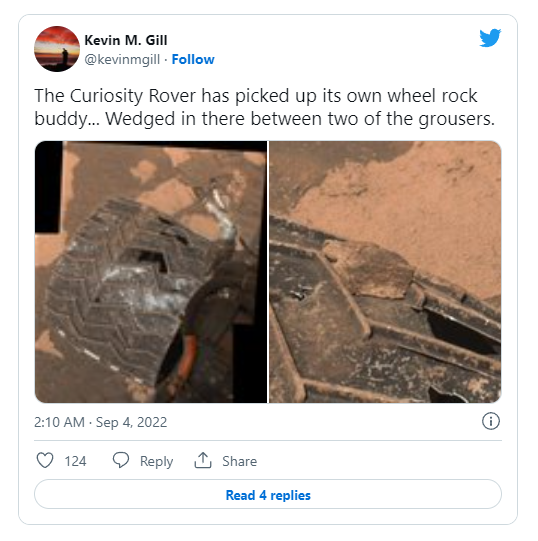
Task: Click the 124 likes count
Action: pyautogui.click(x=75, y=461)
